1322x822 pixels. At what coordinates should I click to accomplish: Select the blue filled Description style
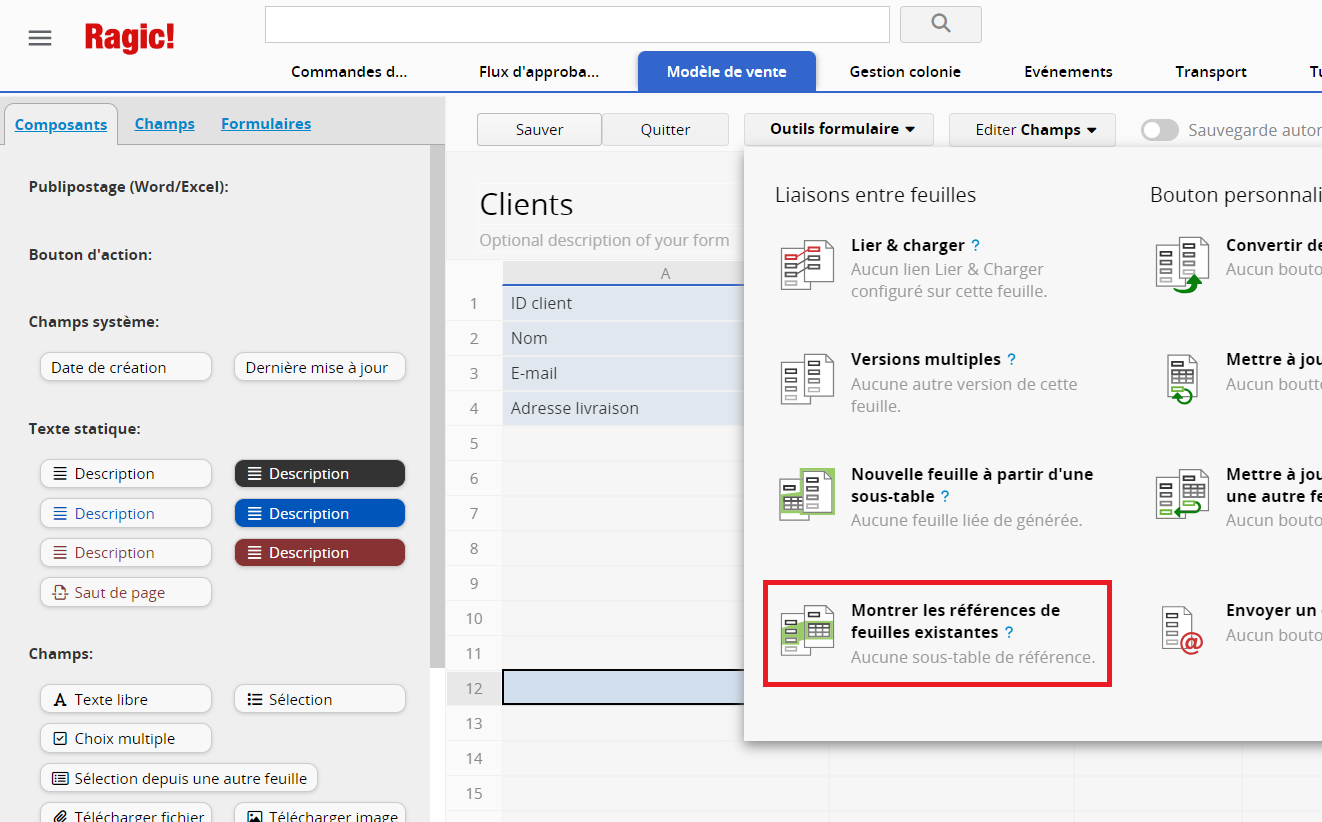point(319,514)
